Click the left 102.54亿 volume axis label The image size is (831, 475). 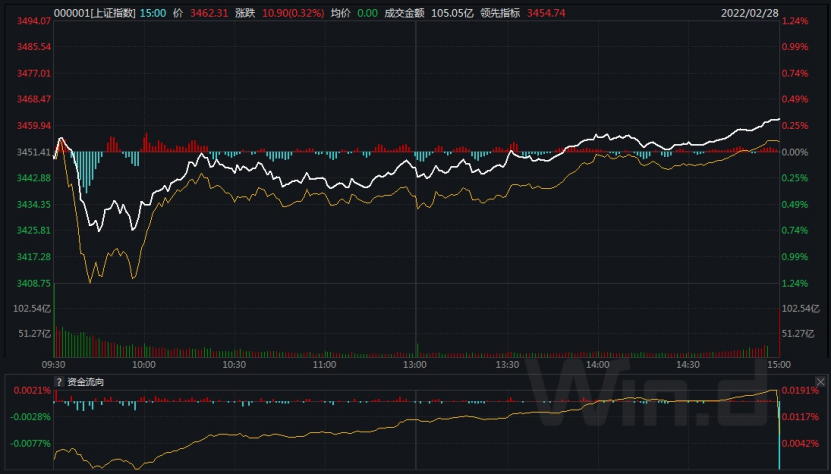coord(32,309)
